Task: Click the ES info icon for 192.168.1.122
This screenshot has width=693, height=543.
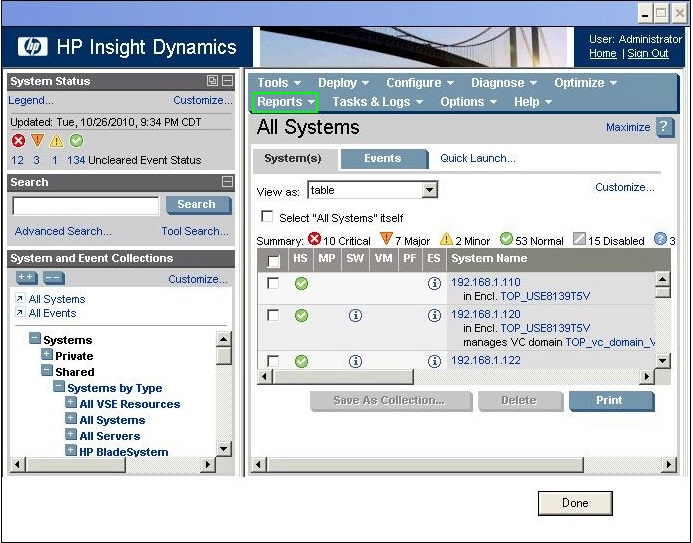Action: coord(434,361)
